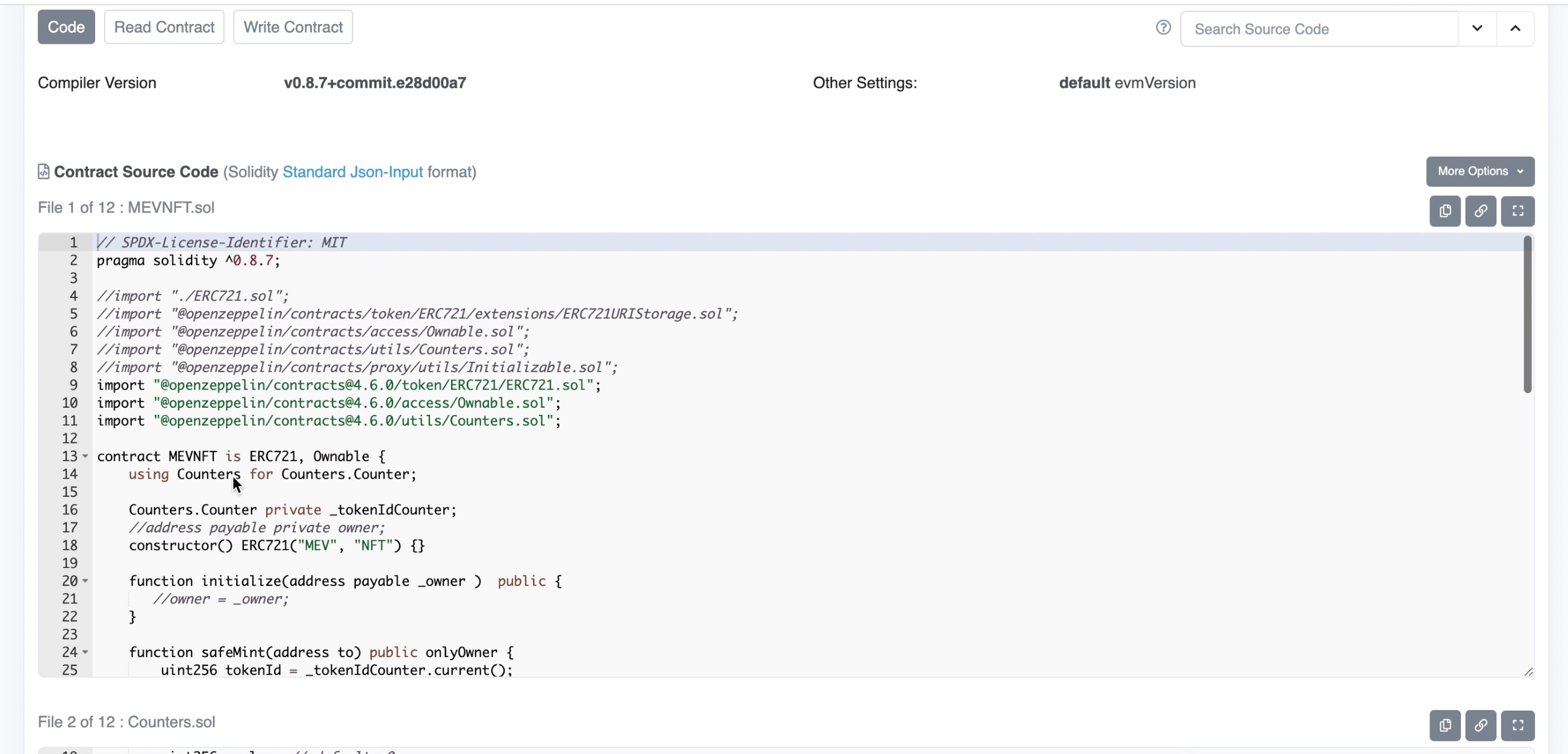Select the Code tab
The width and height of the screenshot is (1568, 754).
click(x=66, y=26)
